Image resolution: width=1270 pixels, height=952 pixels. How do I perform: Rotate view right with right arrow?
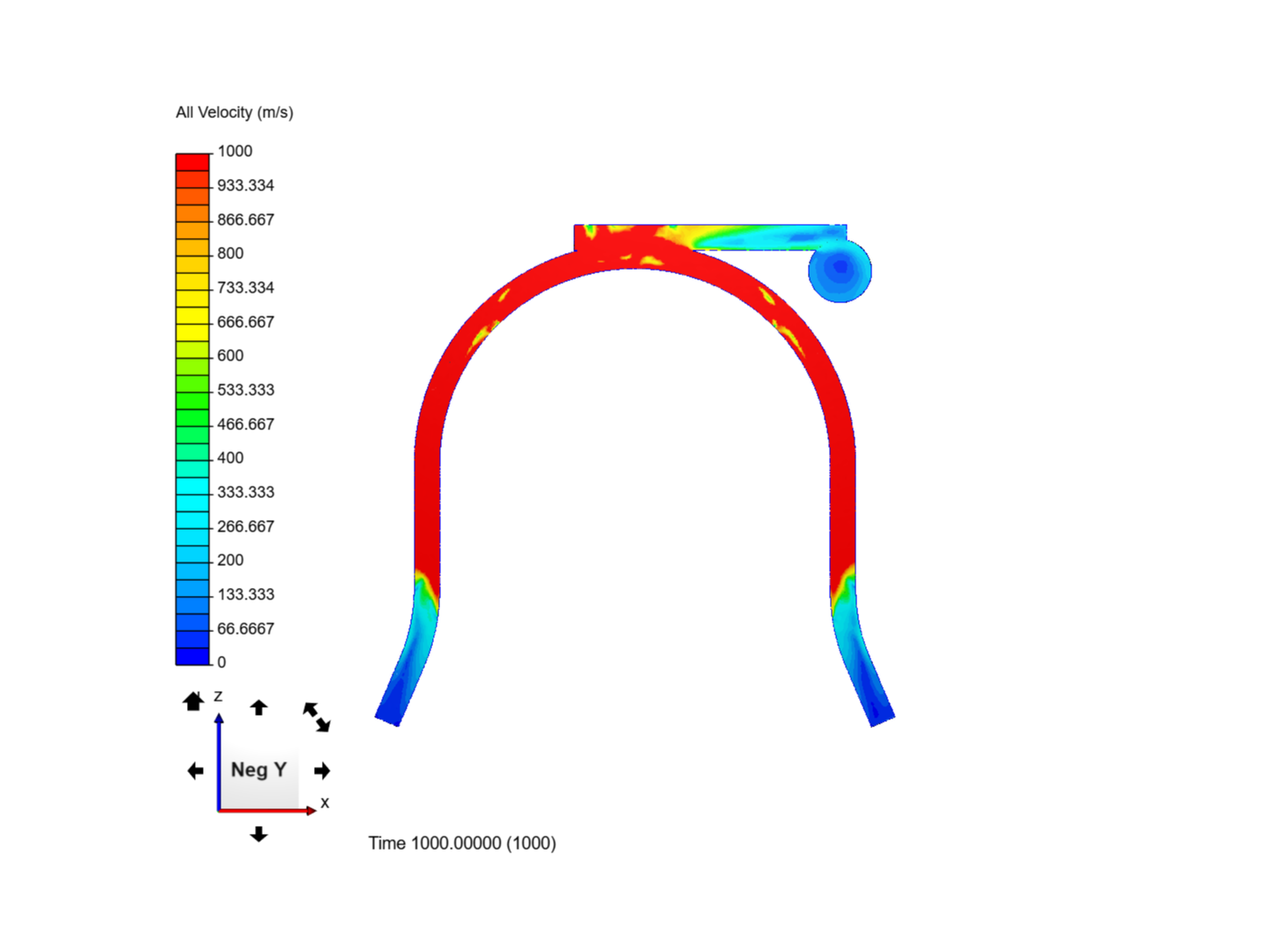322,771
